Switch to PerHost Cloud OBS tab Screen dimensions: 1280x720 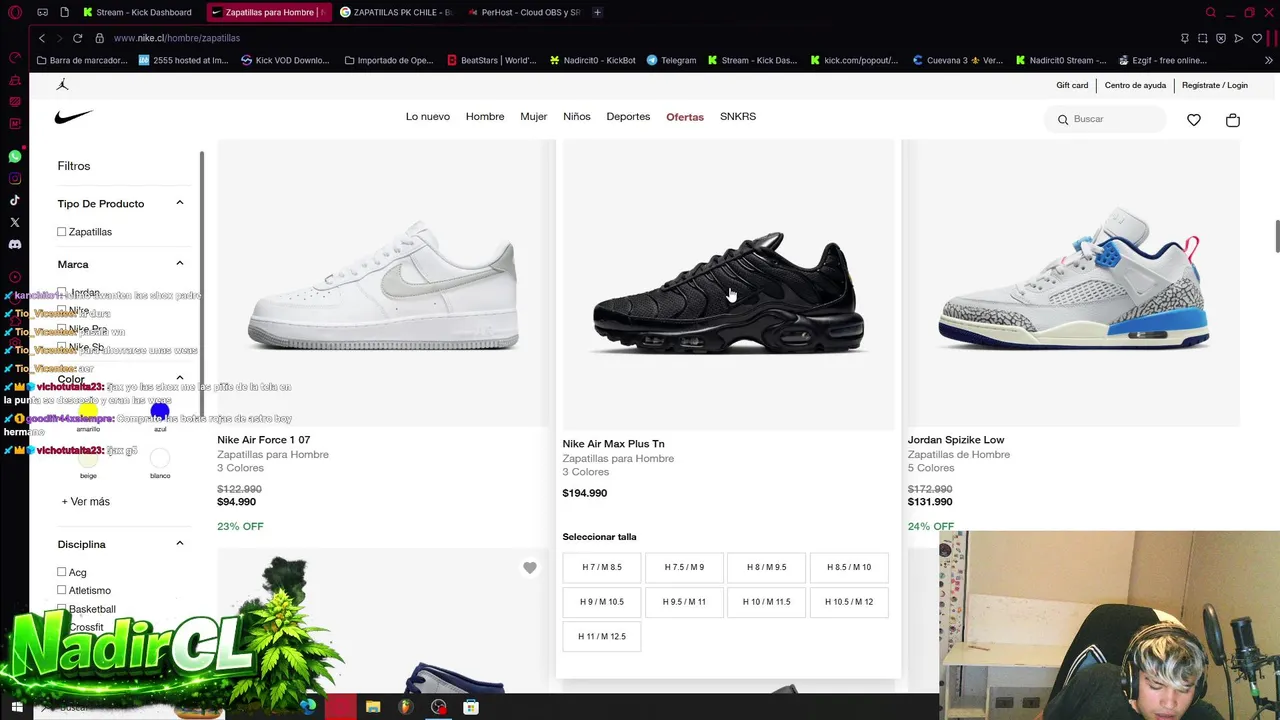[x=524, y=12]
